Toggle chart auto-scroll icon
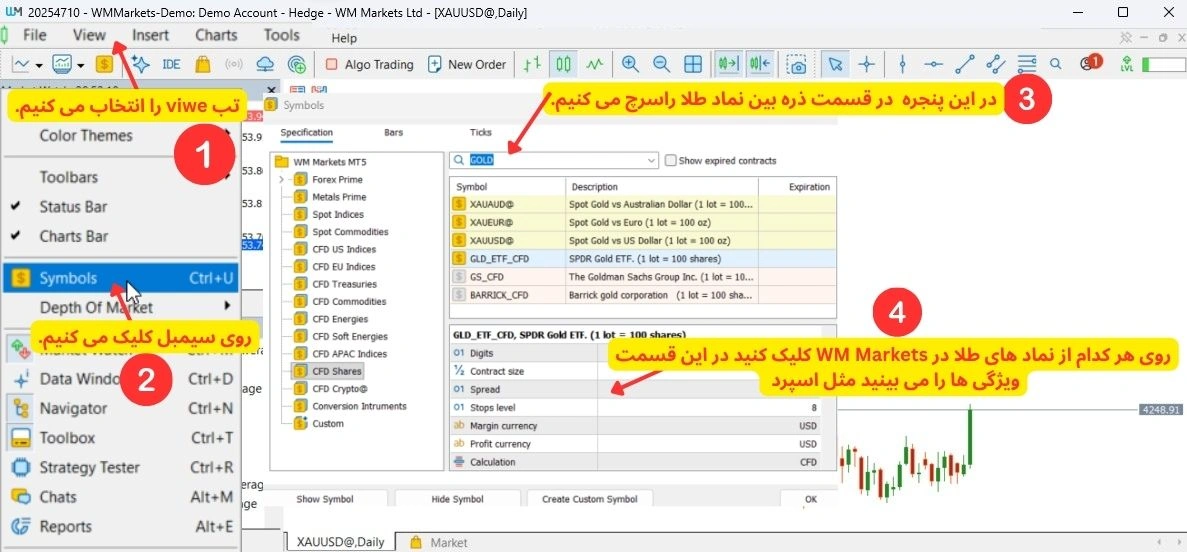Viewport: 1187px width, 552px height. tap(729, 64)
